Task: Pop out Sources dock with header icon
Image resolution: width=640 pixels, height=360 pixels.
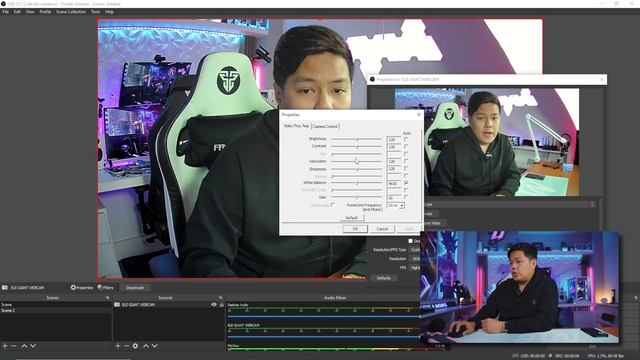Action: 221,298
